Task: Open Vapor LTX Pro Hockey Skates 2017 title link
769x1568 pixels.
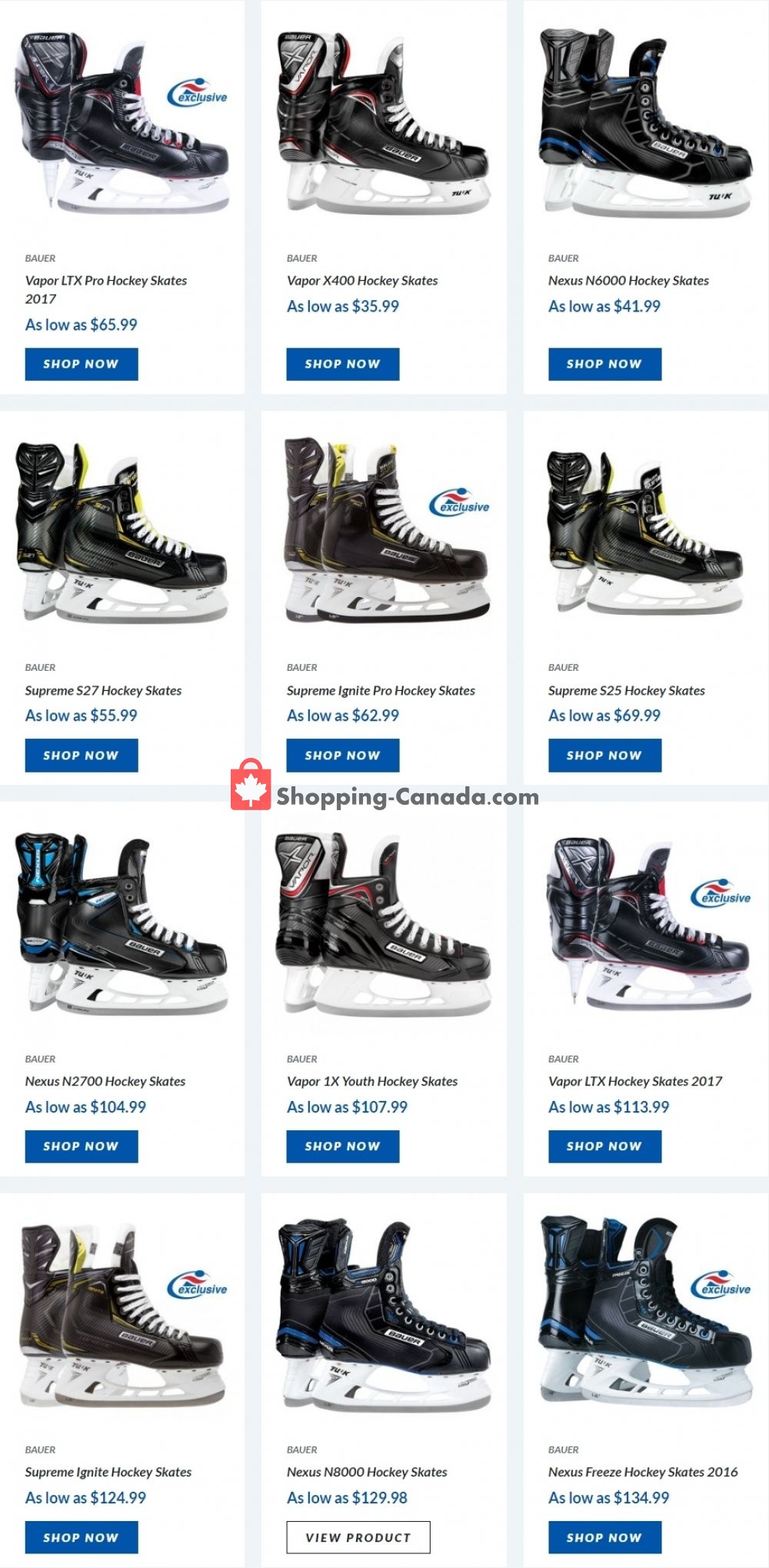Action: (106, 289)
